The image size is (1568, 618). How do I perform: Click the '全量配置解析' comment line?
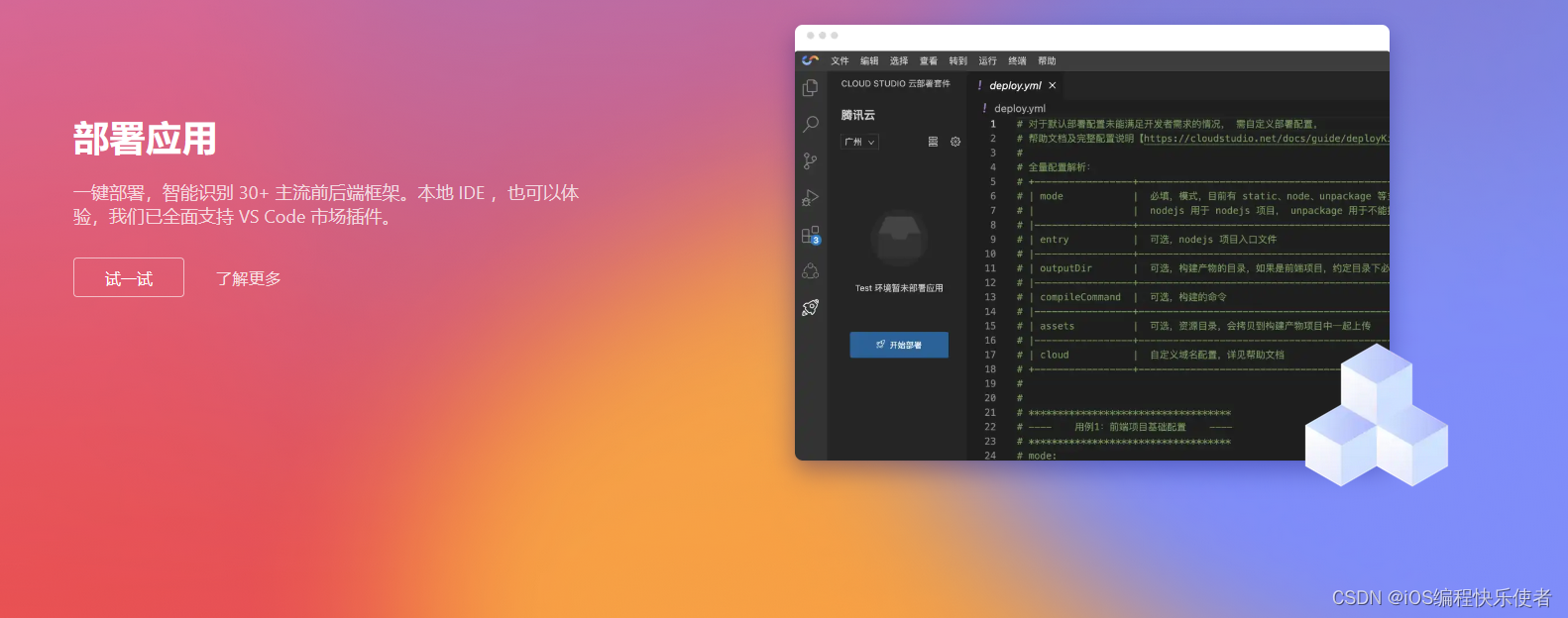click(1054, 167)
